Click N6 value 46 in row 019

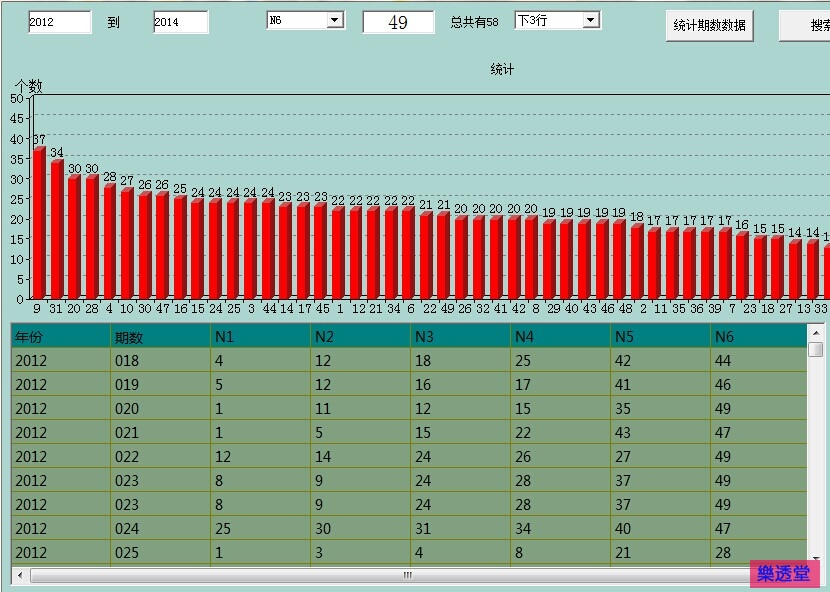(759, 384)
